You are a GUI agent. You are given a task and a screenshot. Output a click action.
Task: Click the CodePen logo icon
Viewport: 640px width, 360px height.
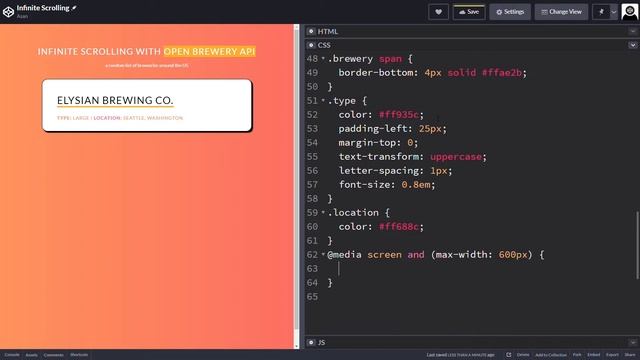8,12
